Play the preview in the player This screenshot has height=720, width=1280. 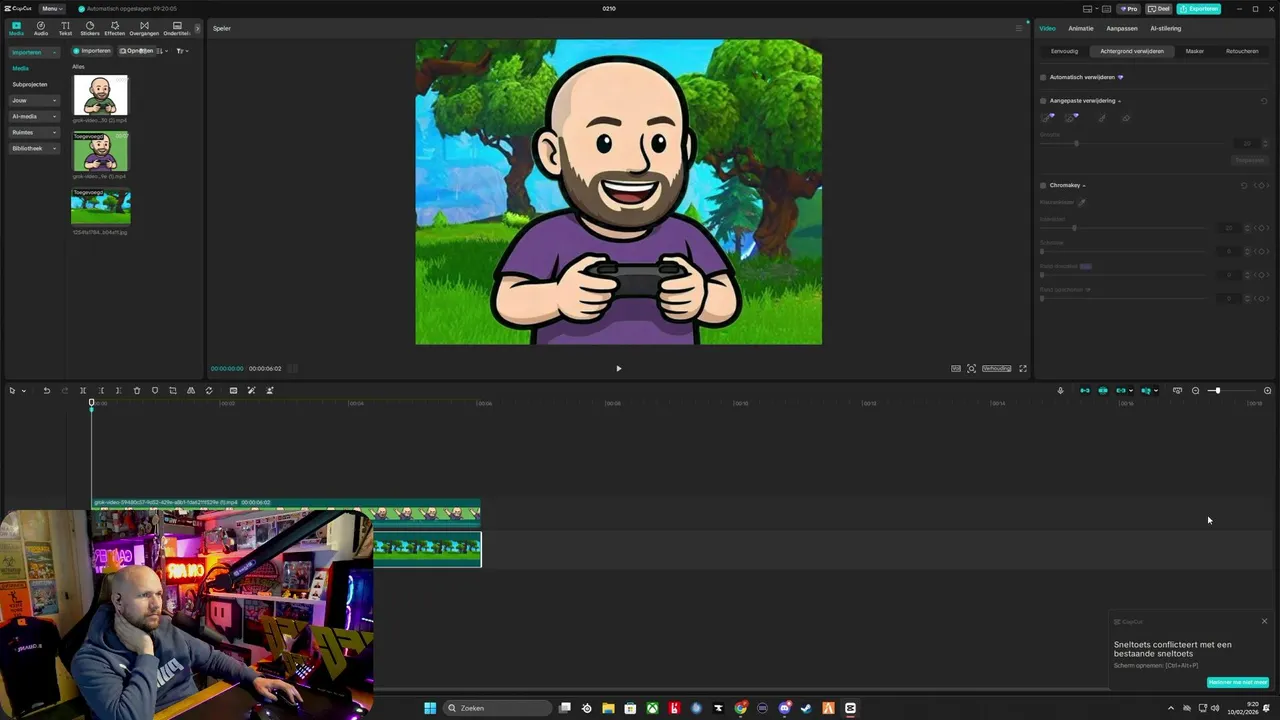618,368
